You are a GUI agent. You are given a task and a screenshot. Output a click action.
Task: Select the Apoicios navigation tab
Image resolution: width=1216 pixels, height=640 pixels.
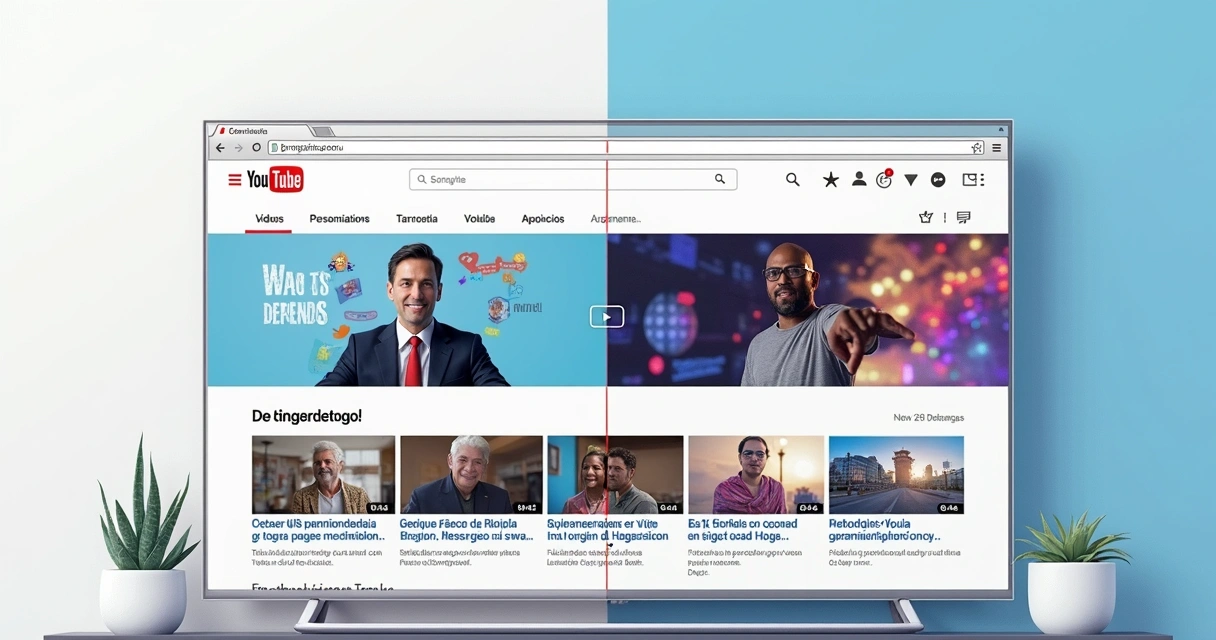tap(542, 218)
